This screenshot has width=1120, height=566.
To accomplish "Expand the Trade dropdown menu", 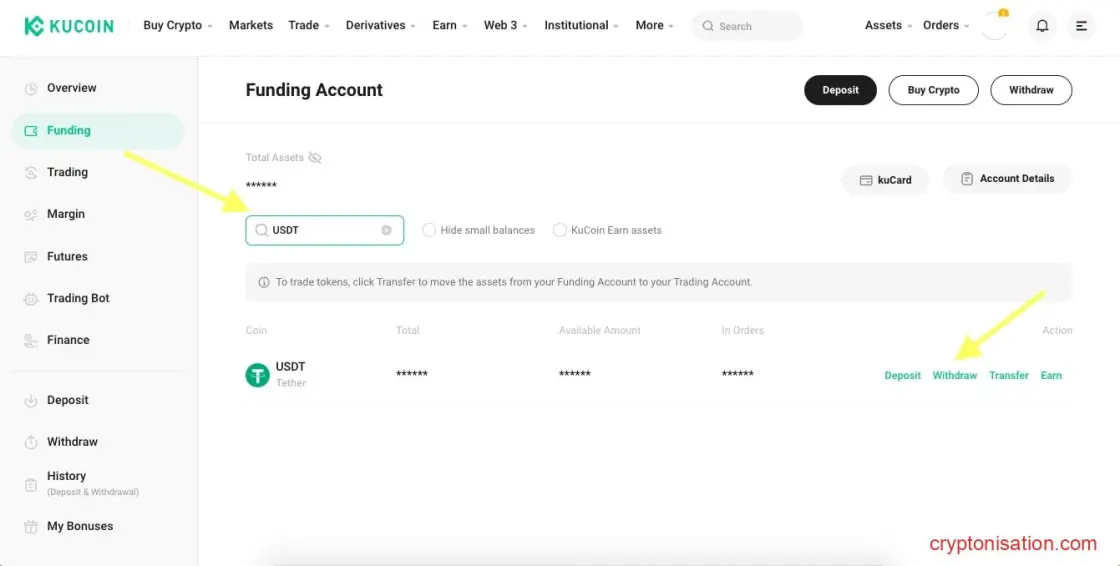I will point(309,25).
